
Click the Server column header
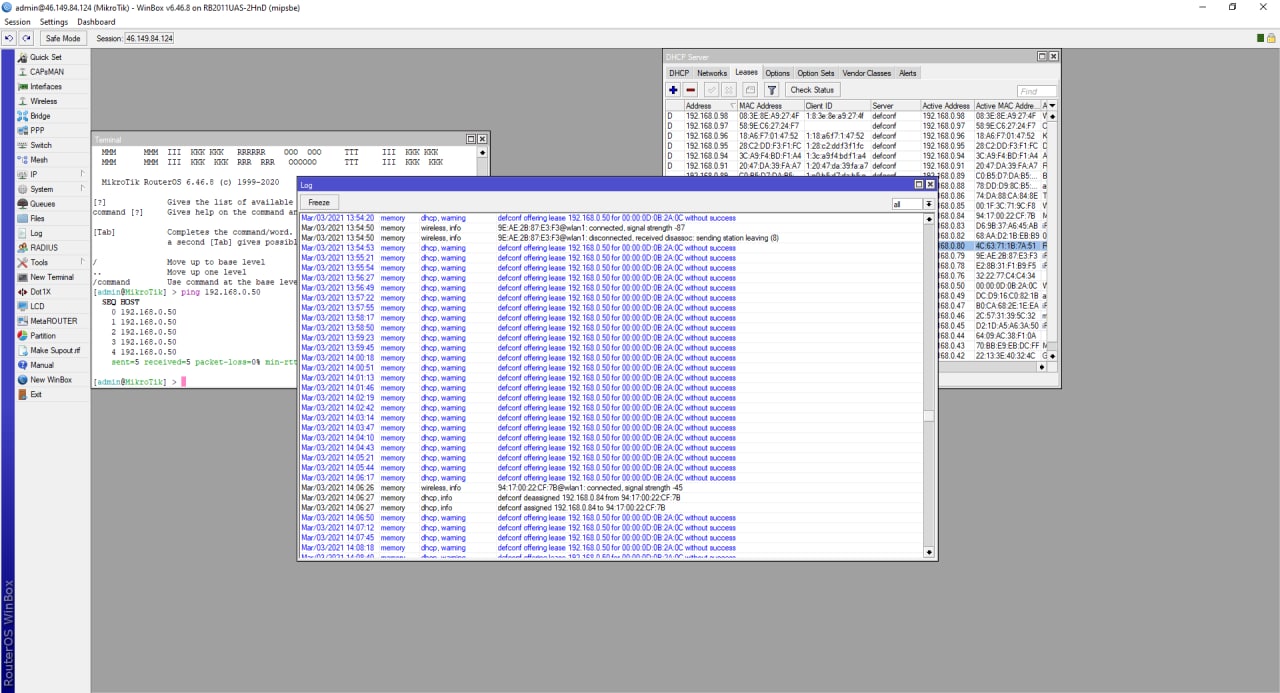[895, 106]
